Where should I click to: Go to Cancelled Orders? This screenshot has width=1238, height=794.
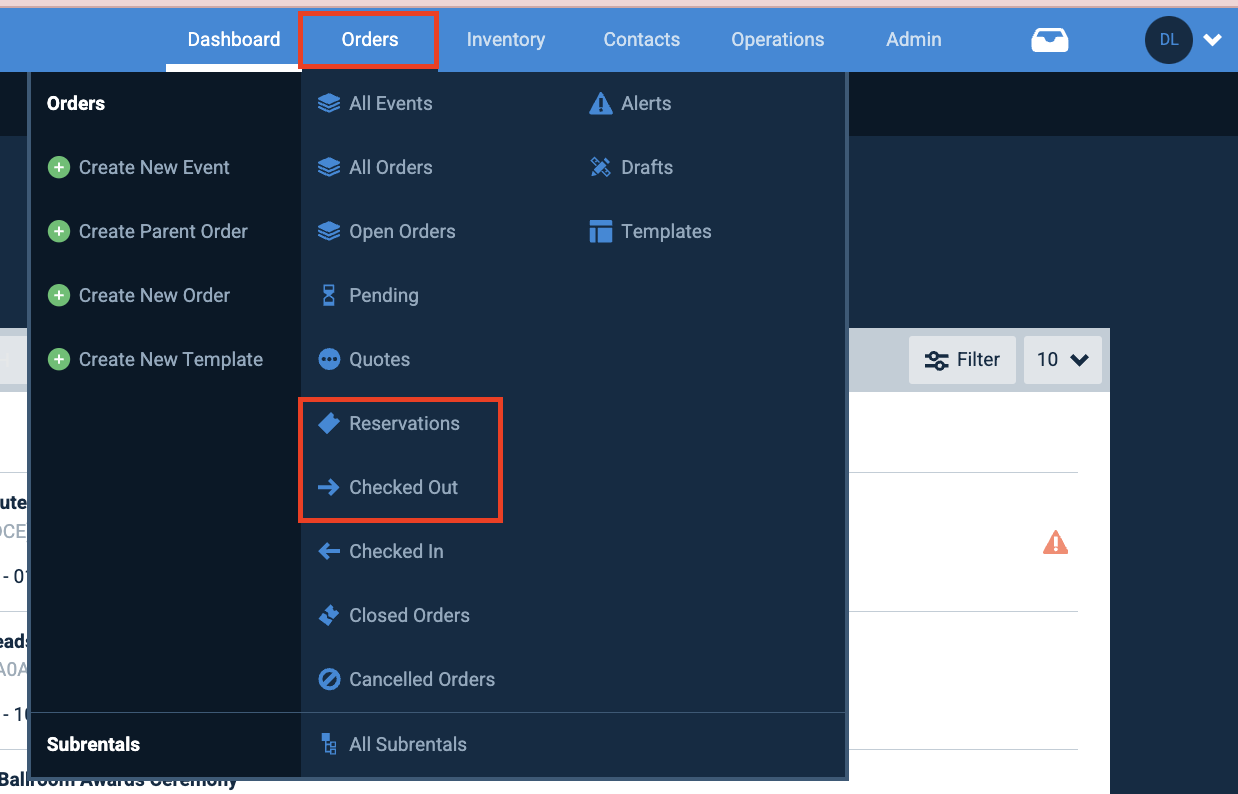pos(422,679)
